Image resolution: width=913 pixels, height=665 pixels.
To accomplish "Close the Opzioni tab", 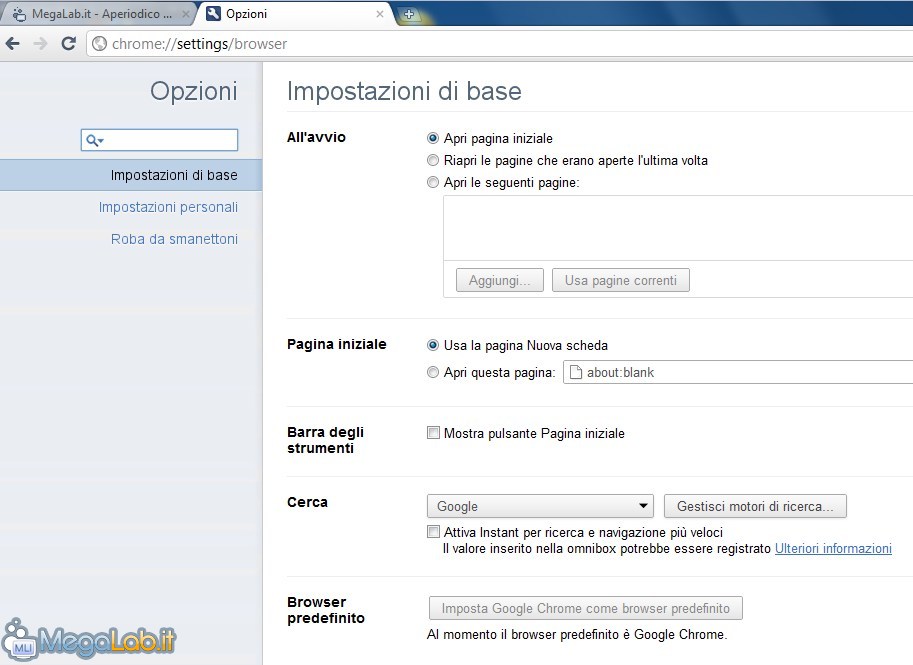I will (380, 14).
